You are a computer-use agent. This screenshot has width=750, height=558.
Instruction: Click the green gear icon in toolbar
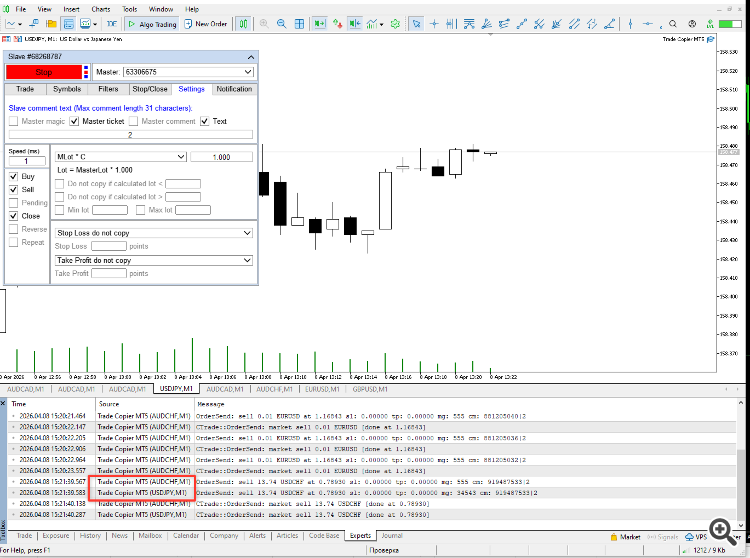(395, 23)
